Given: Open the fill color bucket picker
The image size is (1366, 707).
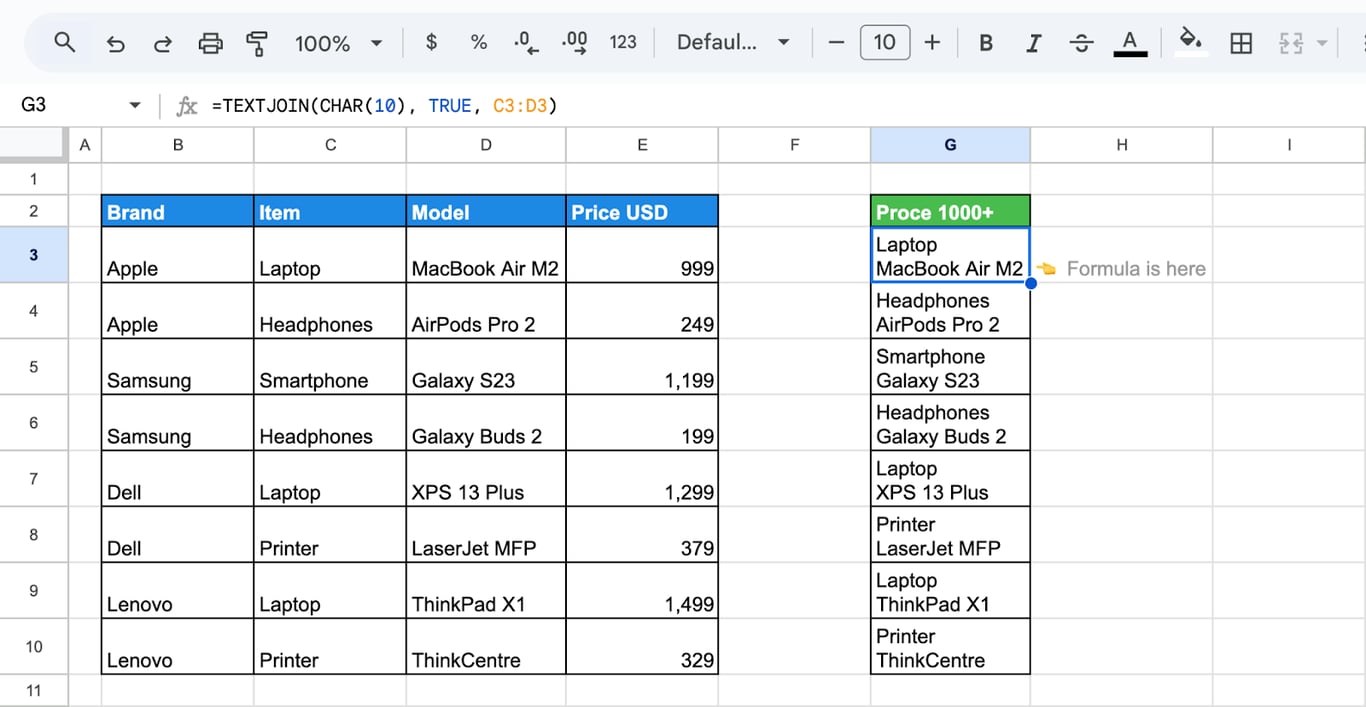Looking at the screenshot, I should (1190, 43).
